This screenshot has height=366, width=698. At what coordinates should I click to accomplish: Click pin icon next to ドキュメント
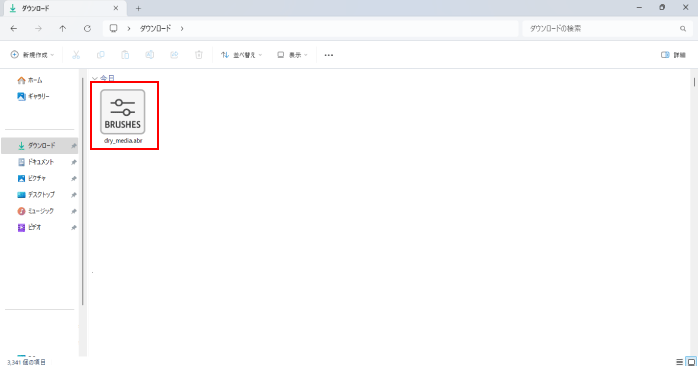(74, 162)
